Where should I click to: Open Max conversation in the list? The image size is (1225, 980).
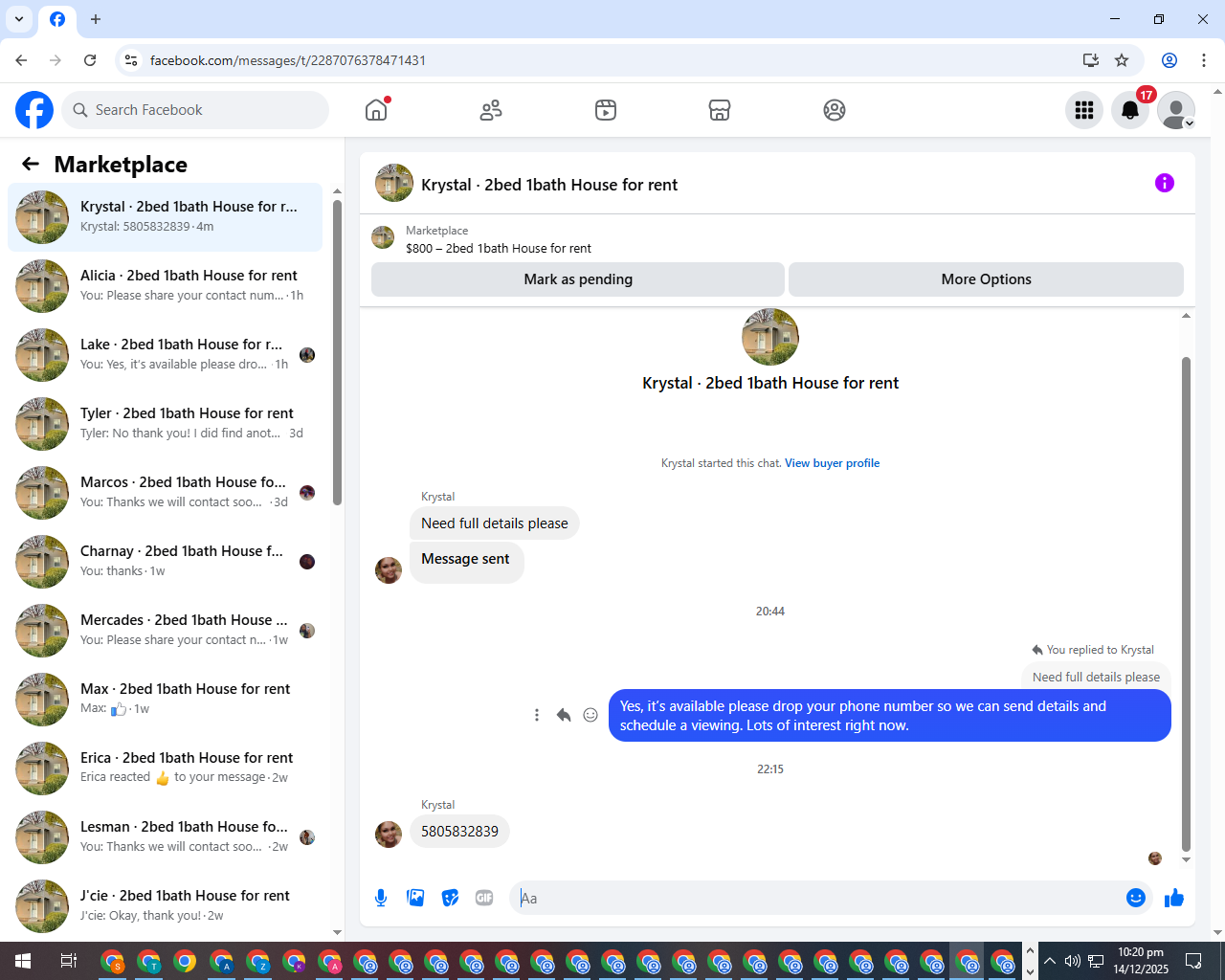point(165,700)
